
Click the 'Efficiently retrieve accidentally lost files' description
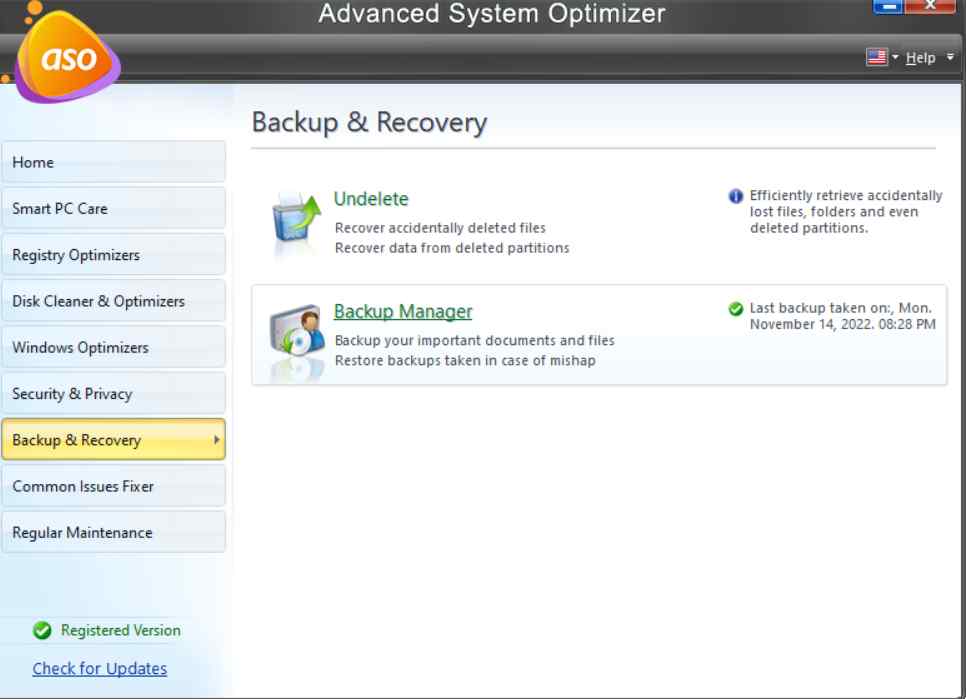point(846,212)
